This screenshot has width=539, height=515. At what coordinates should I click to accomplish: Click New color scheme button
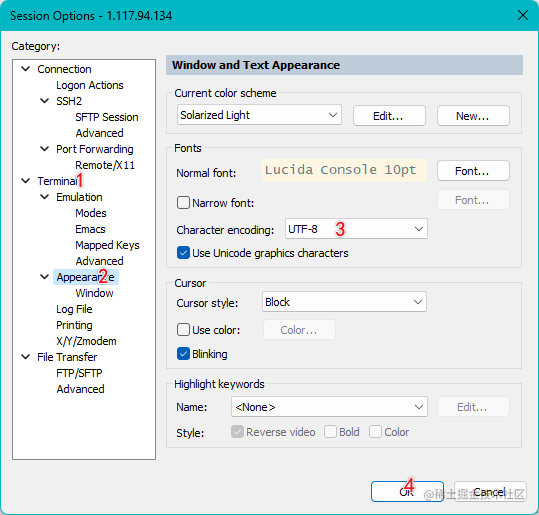[x=473, y=116]
